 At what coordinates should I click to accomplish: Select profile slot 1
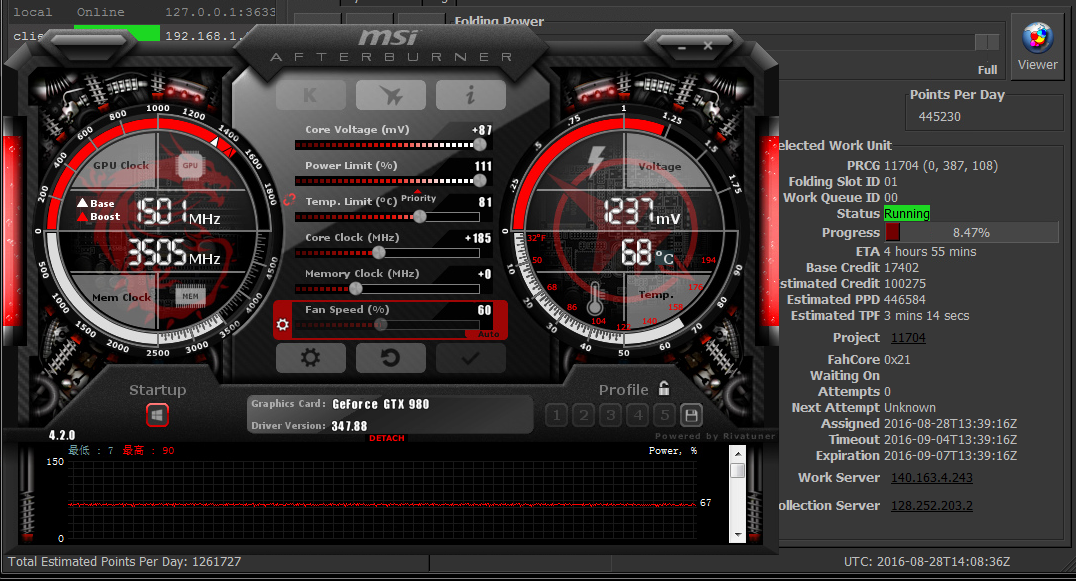pyautogui.click(x=557, y=415)
